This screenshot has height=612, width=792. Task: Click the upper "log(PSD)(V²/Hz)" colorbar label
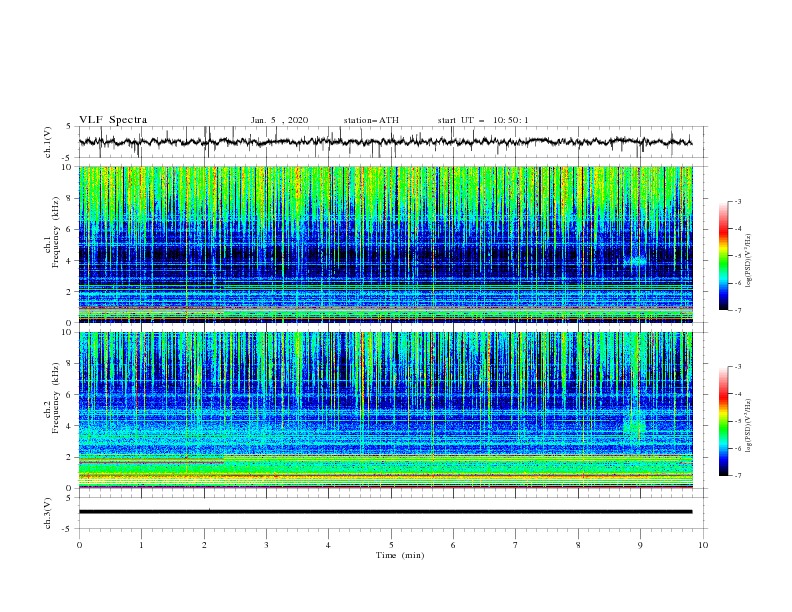tap(749, 261)
